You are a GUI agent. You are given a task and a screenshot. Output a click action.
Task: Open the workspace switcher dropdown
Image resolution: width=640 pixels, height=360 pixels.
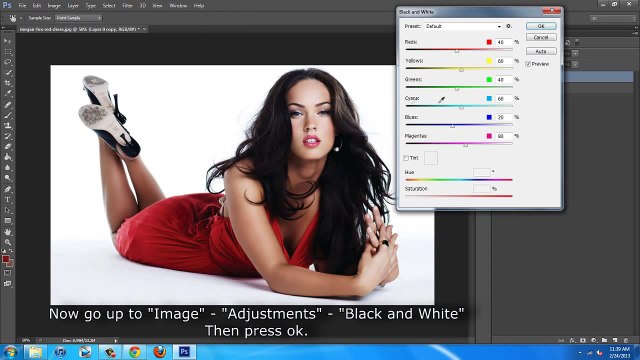pyautogui.click(x=612, y=18)
